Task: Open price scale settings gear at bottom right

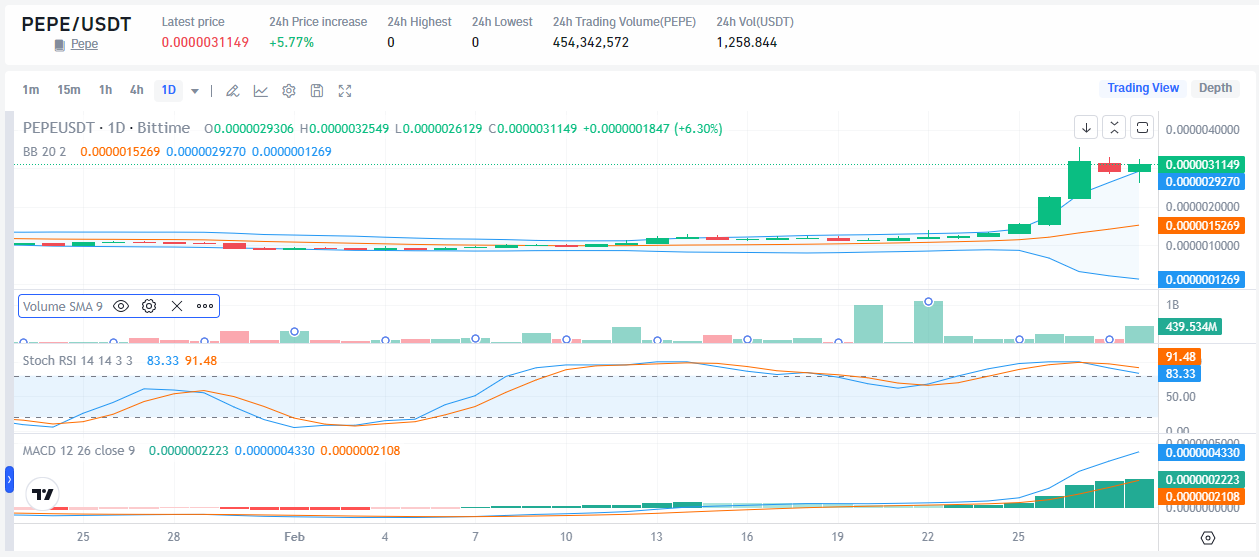Action: tap(1207, 538)
